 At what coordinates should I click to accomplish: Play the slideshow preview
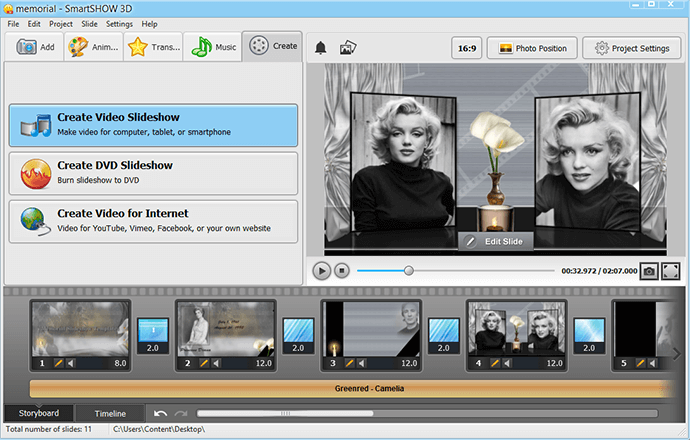[322, 271]
